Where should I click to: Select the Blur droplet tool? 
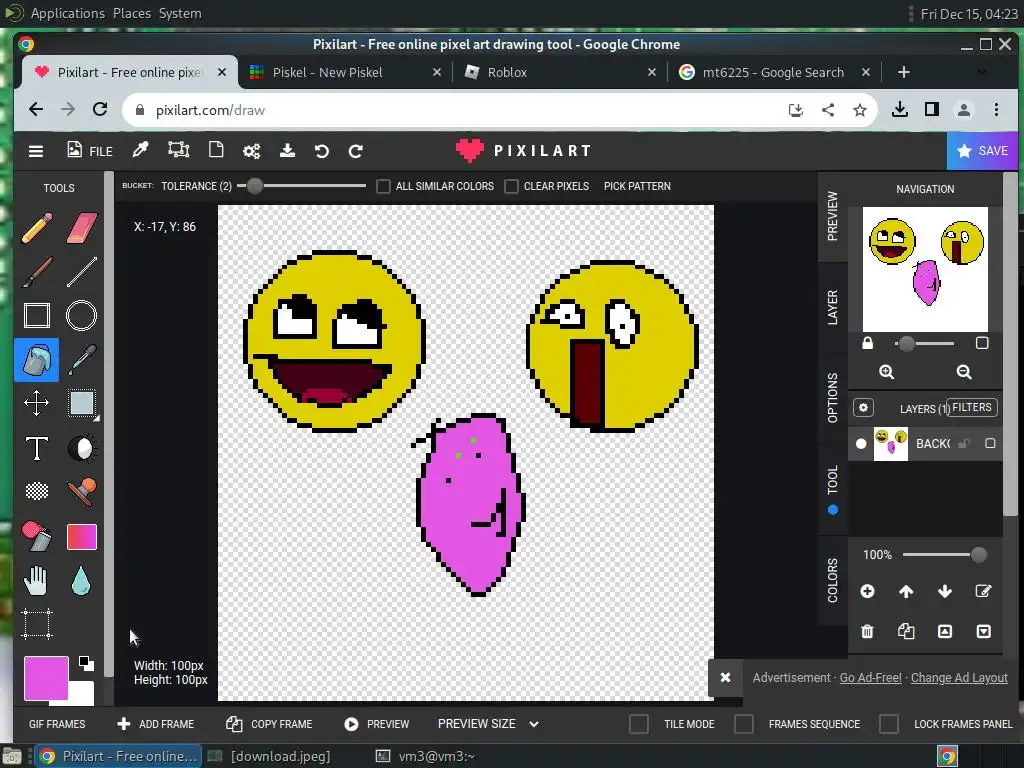[81, 581]
